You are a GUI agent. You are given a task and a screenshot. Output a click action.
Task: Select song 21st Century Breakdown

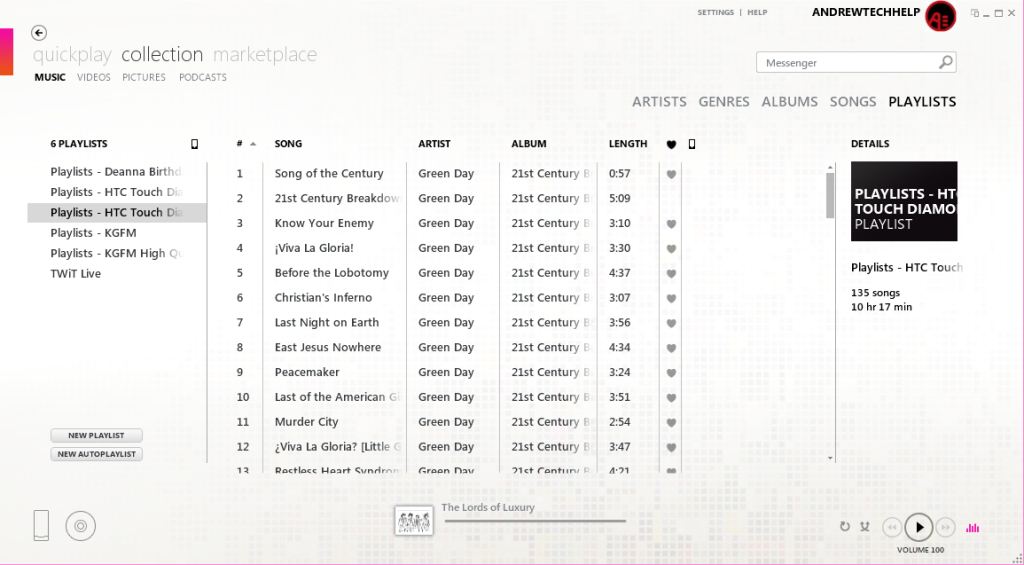tap(336, 199)
